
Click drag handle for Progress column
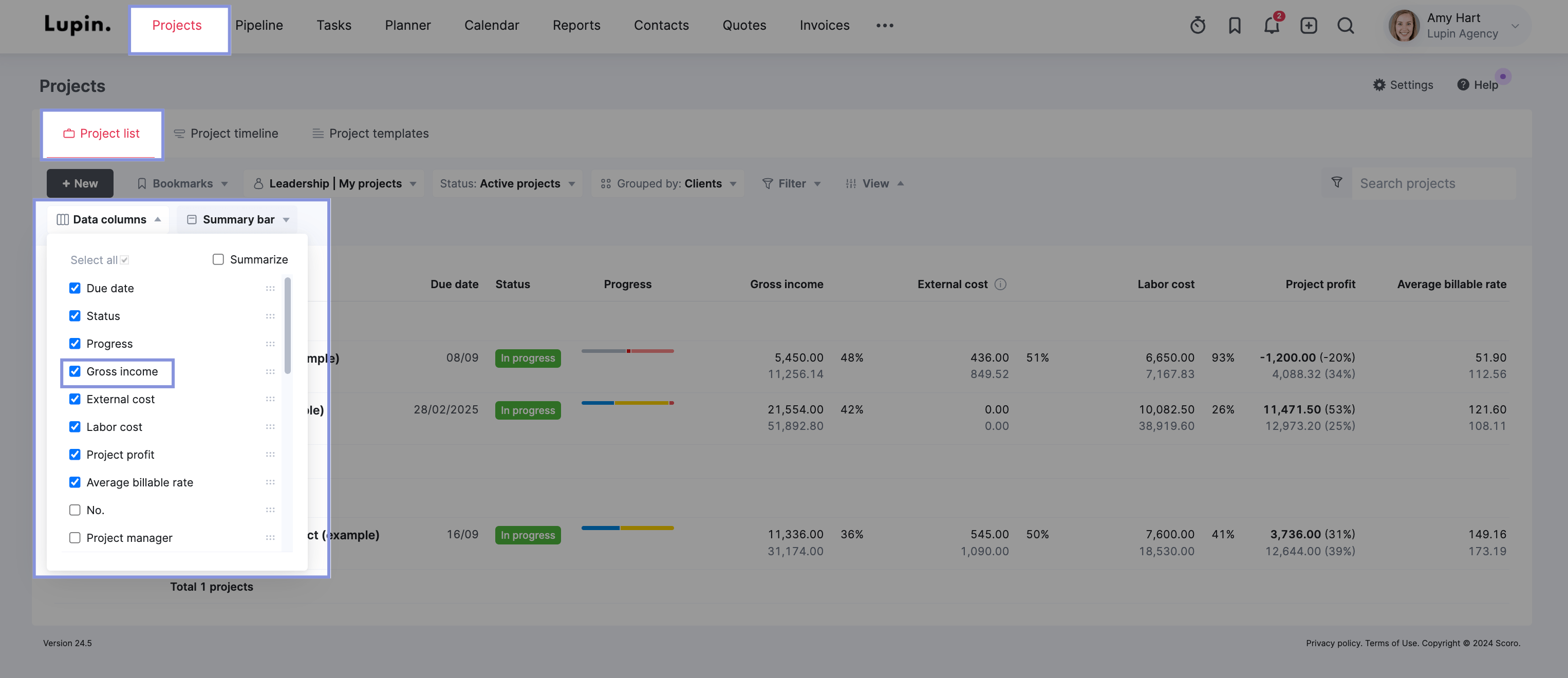pos(270,344)
